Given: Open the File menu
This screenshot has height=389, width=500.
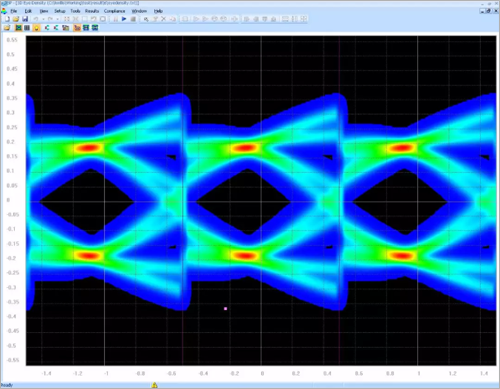Looking at the screenshot, I should pyautogui.click(x=14, y=11).
